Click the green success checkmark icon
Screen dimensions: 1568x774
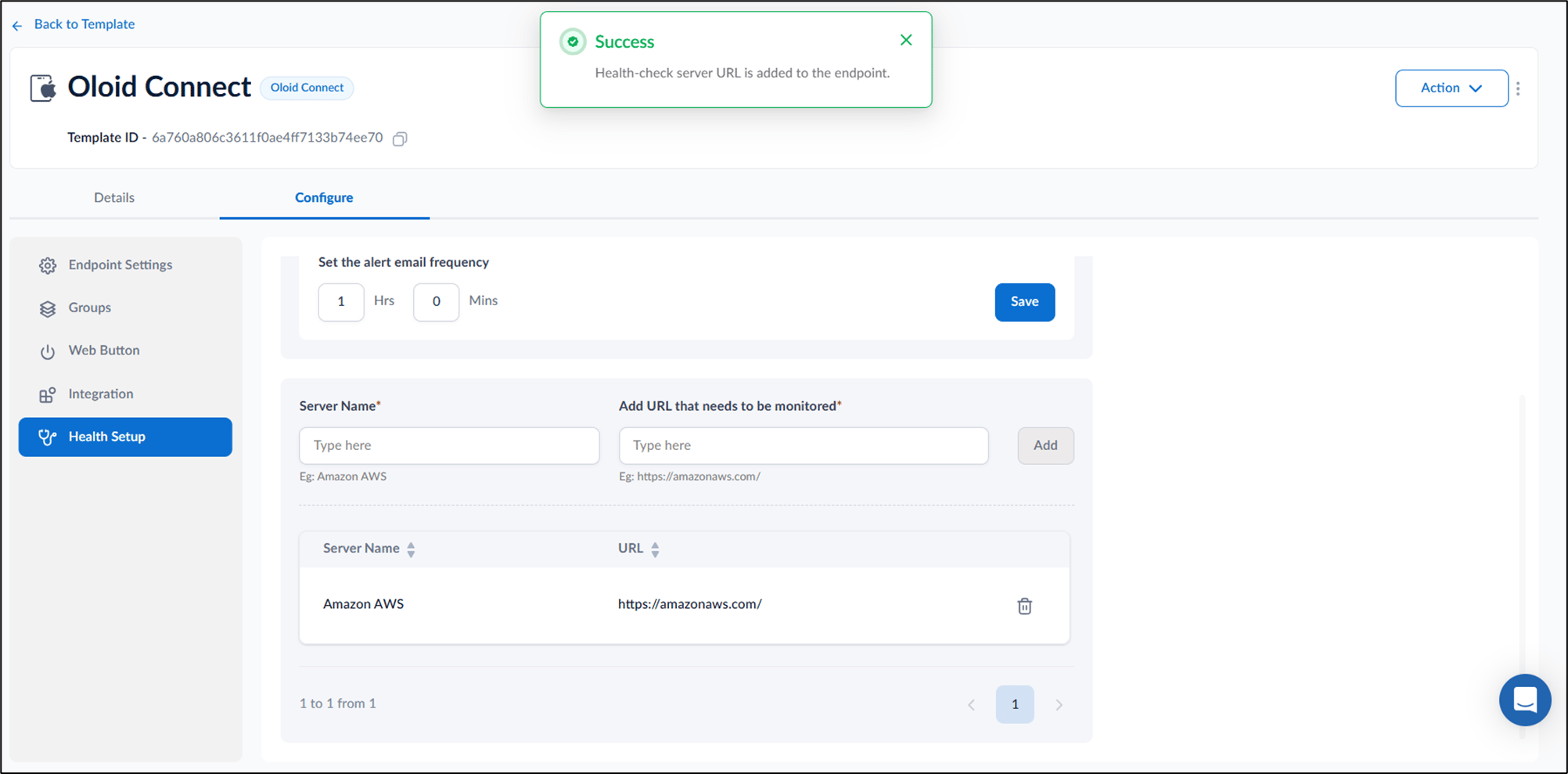coord(573,41)
